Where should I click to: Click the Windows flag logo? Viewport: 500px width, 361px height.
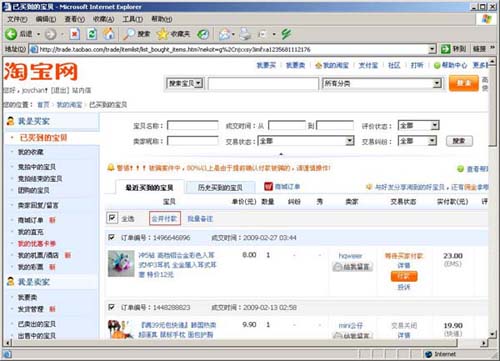pos(486,19)
